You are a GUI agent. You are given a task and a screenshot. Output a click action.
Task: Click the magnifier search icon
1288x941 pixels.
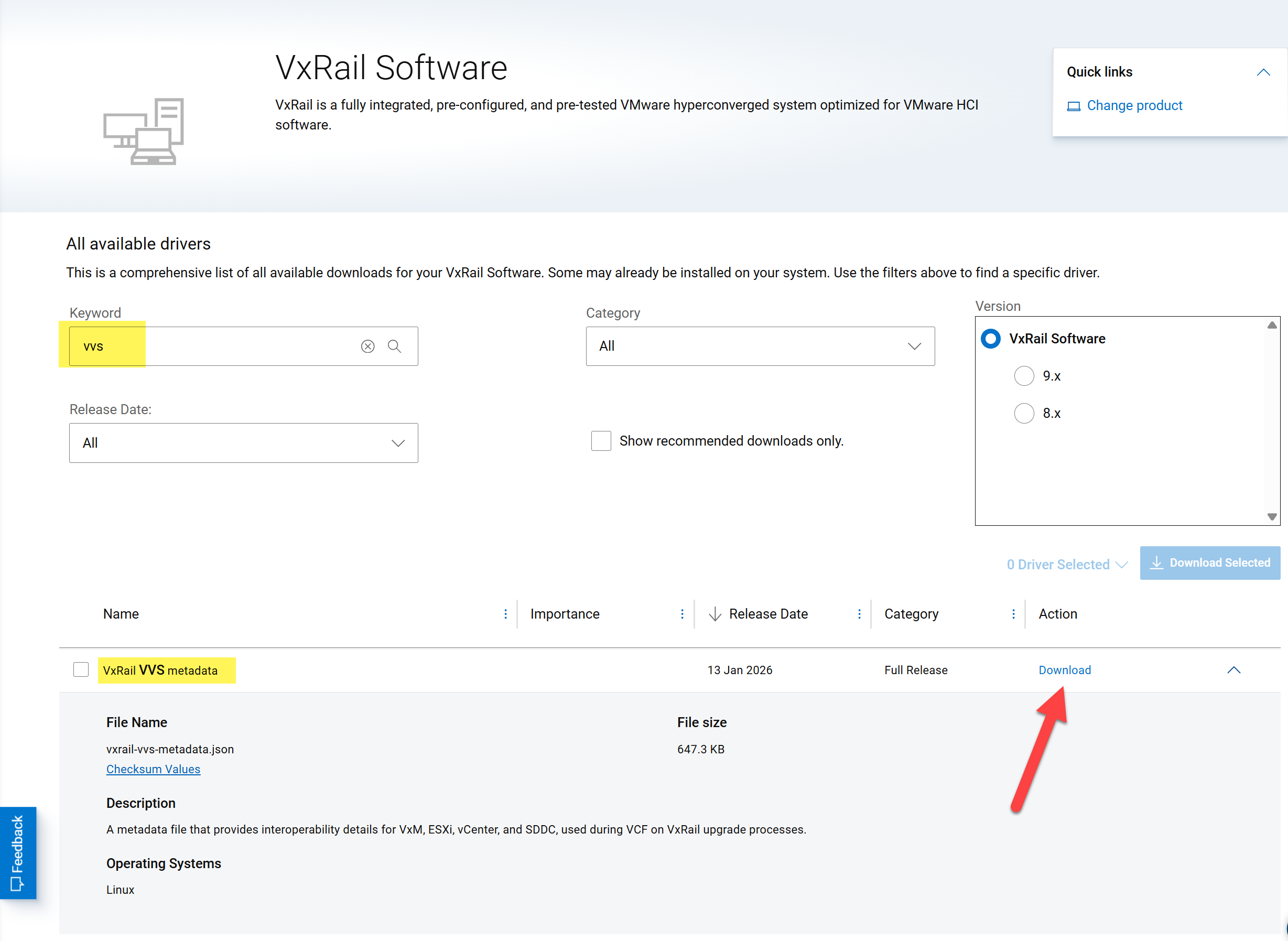394,347
